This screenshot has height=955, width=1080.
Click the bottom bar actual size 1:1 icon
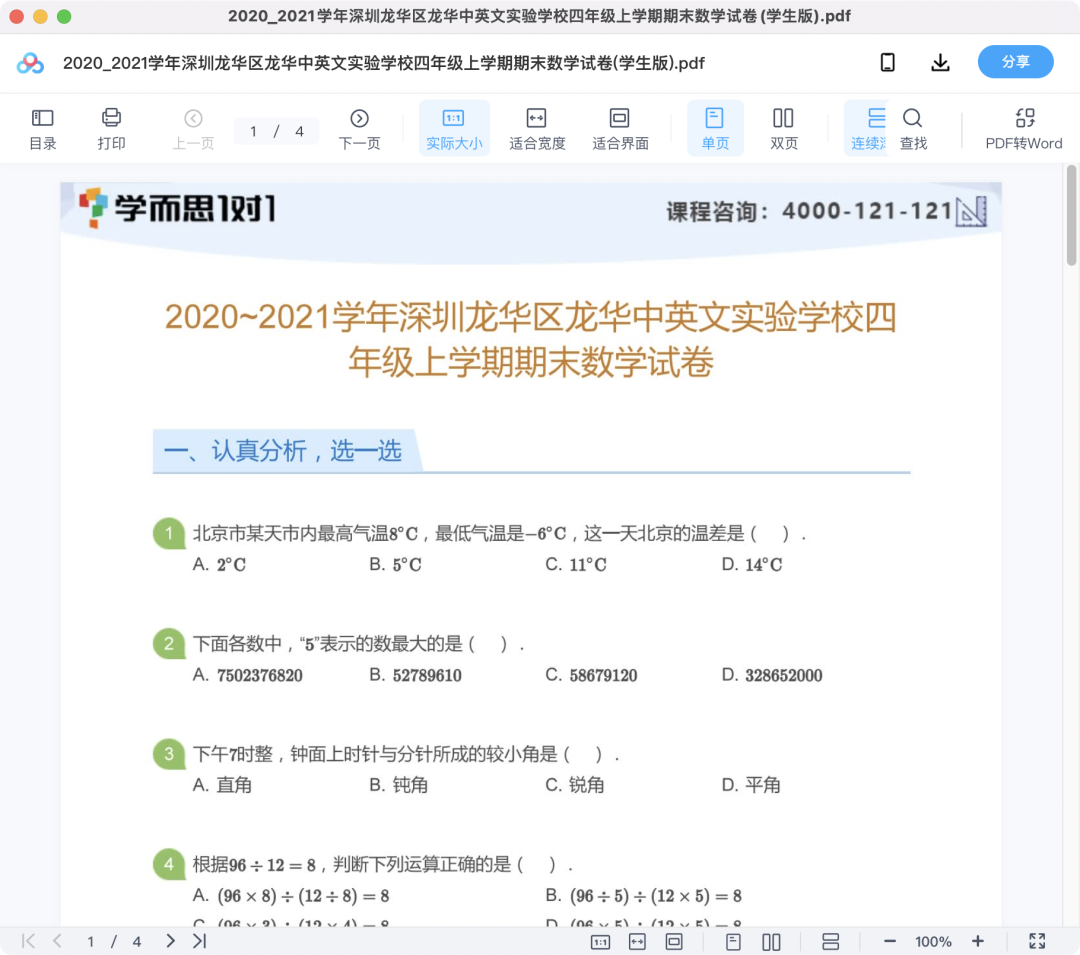coord(600,942)
